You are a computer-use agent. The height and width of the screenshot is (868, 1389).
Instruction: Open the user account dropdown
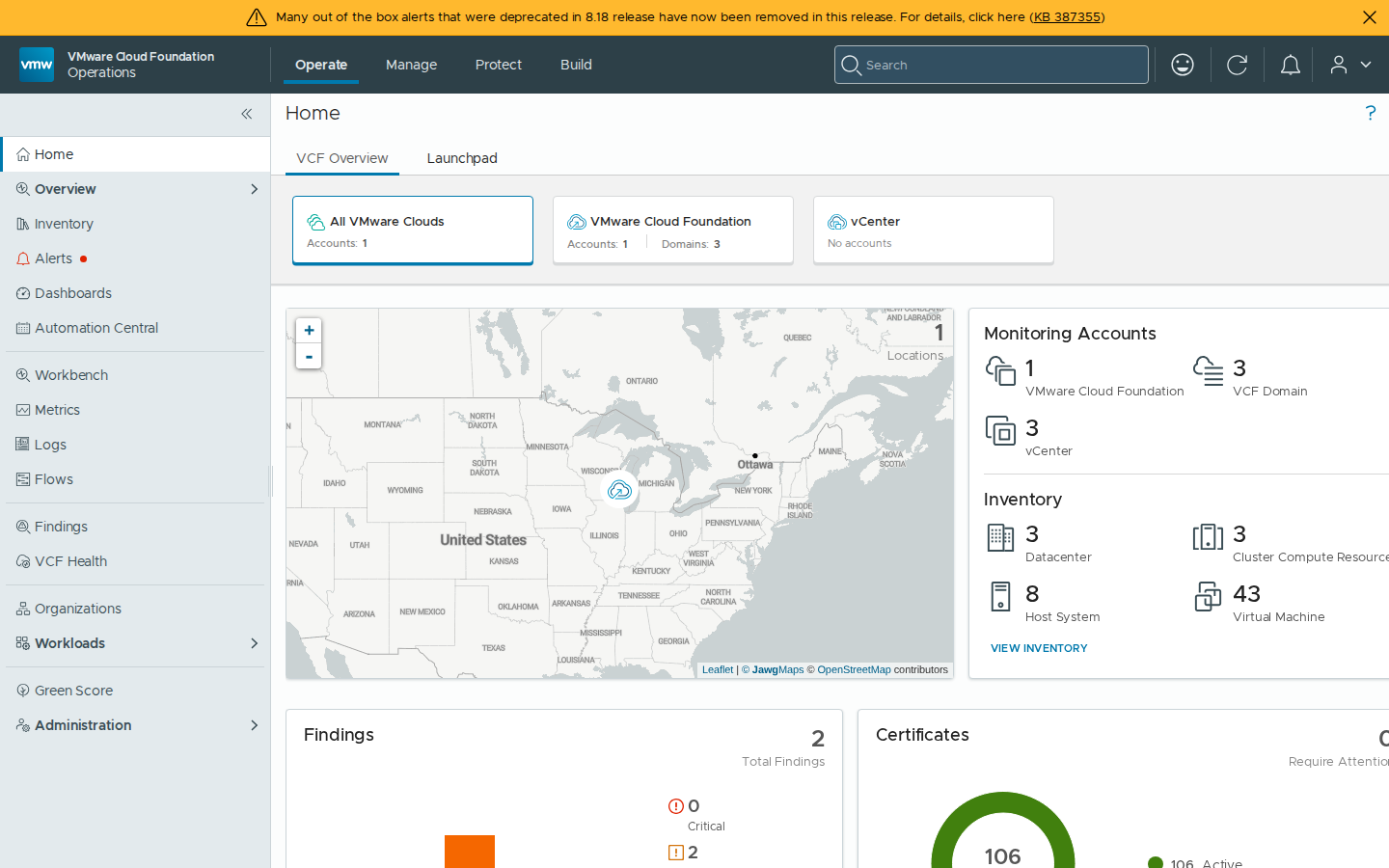(1350, 65)
